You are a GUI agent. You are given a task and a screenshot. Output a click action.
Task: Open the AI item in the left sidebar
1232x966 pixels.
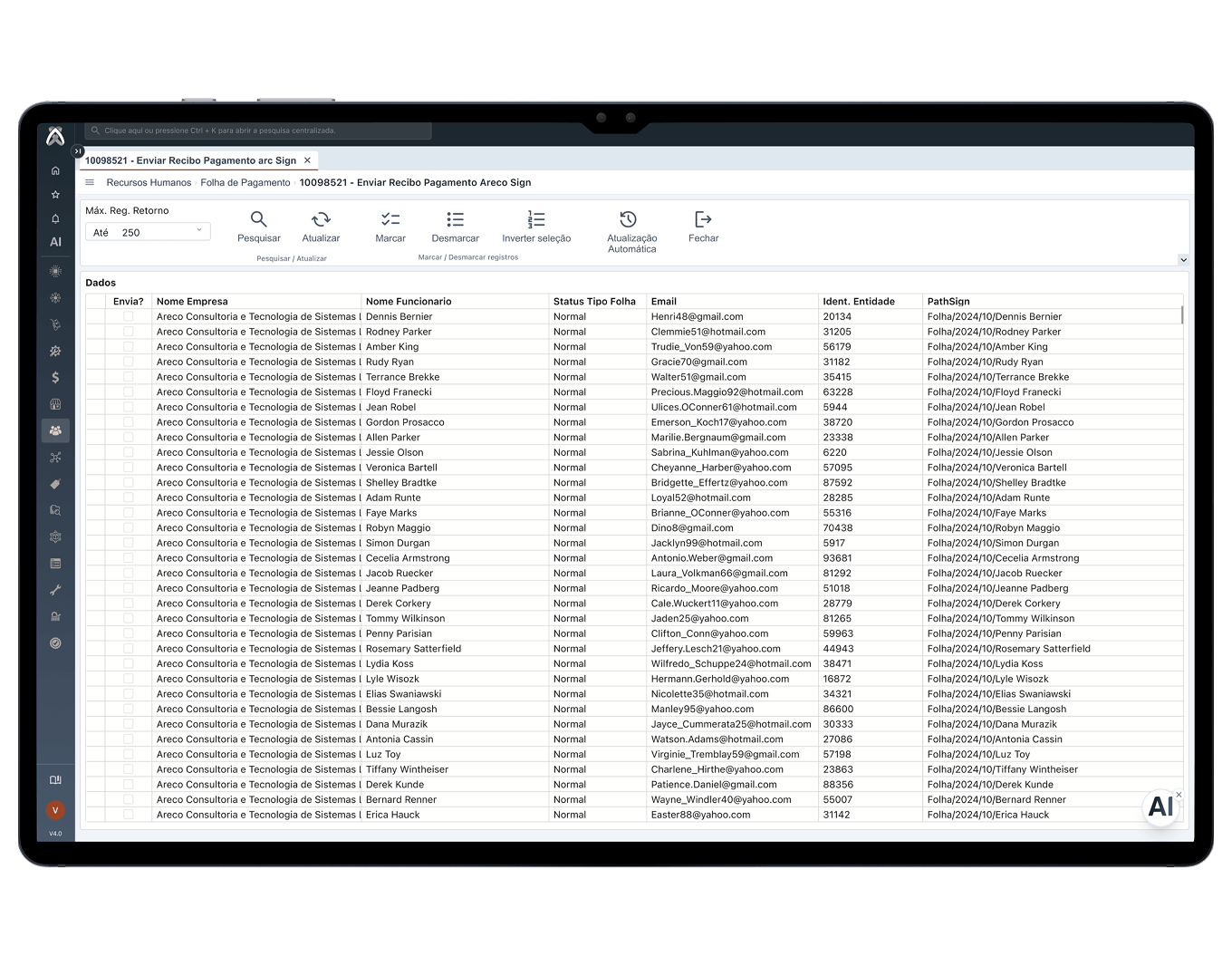point(55,242)
